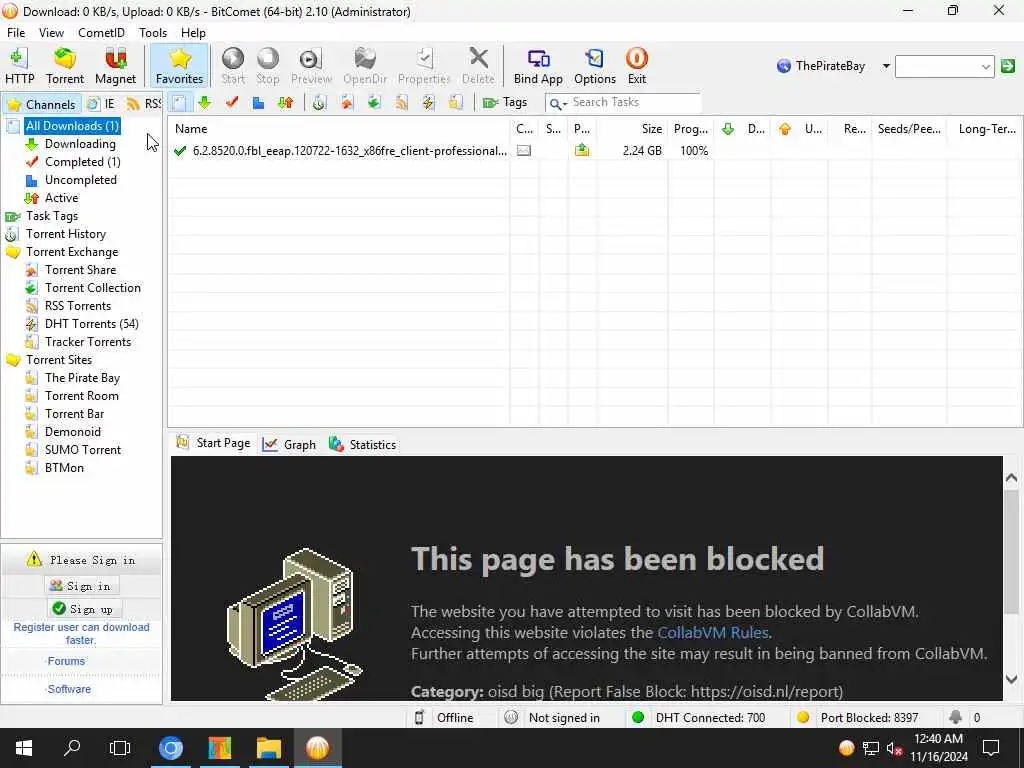The image size is (1024, 768).
Task: Click the green search go arrow button
Action: point(1008,66)
